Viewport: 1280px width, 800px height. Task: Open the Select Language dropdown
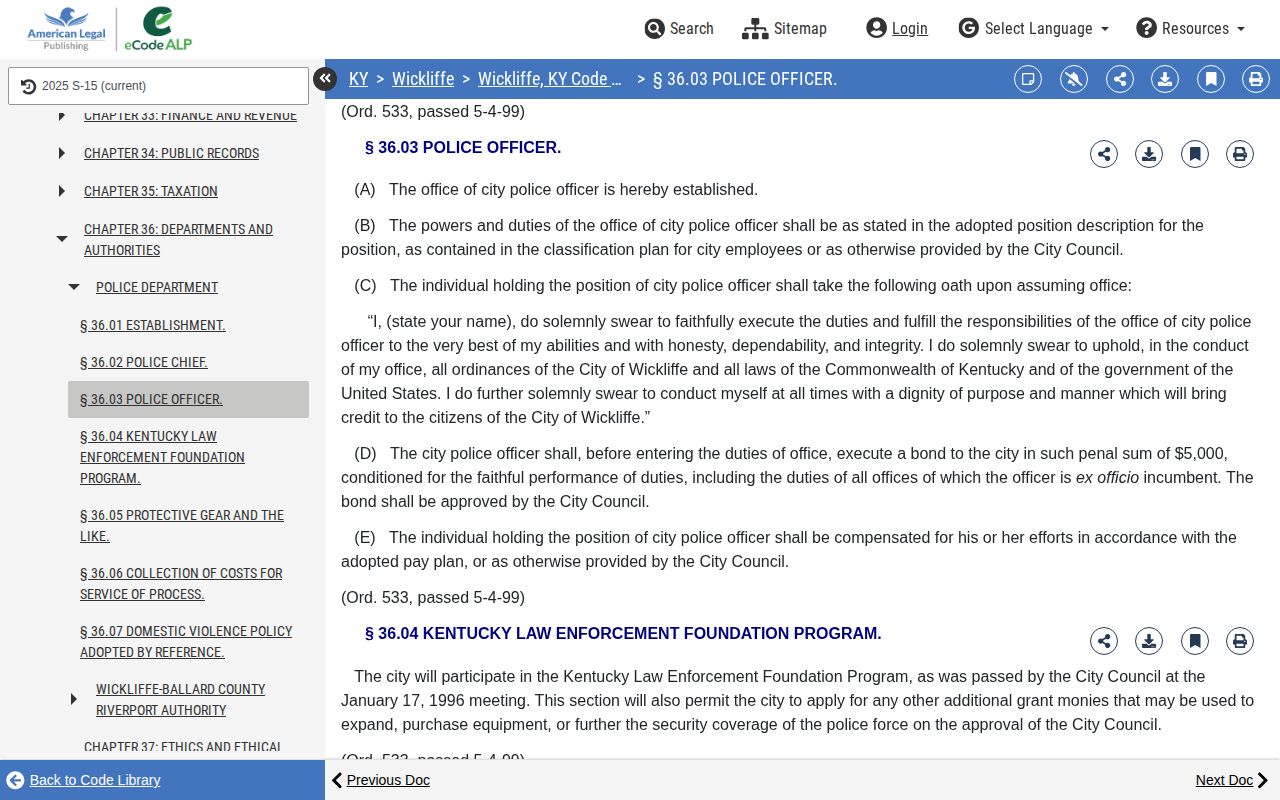(x=1033, y=28)
